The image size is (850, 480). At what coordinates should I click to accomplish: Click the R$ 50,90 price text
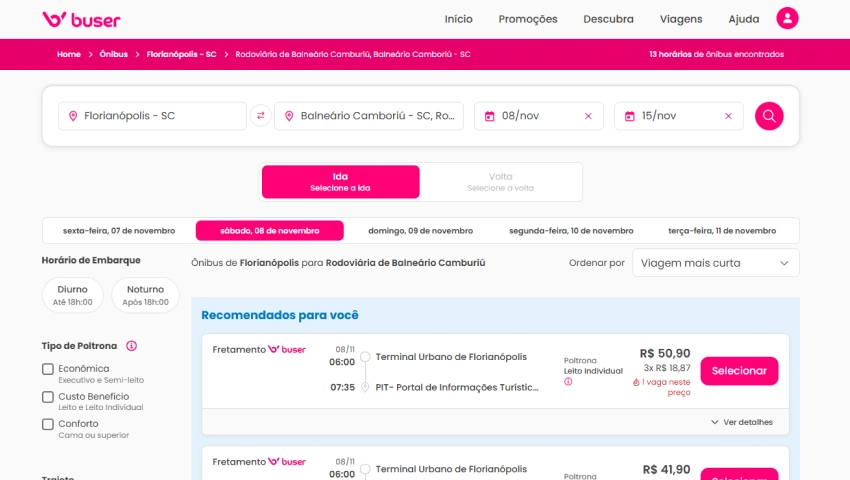(x=665, y=354)
